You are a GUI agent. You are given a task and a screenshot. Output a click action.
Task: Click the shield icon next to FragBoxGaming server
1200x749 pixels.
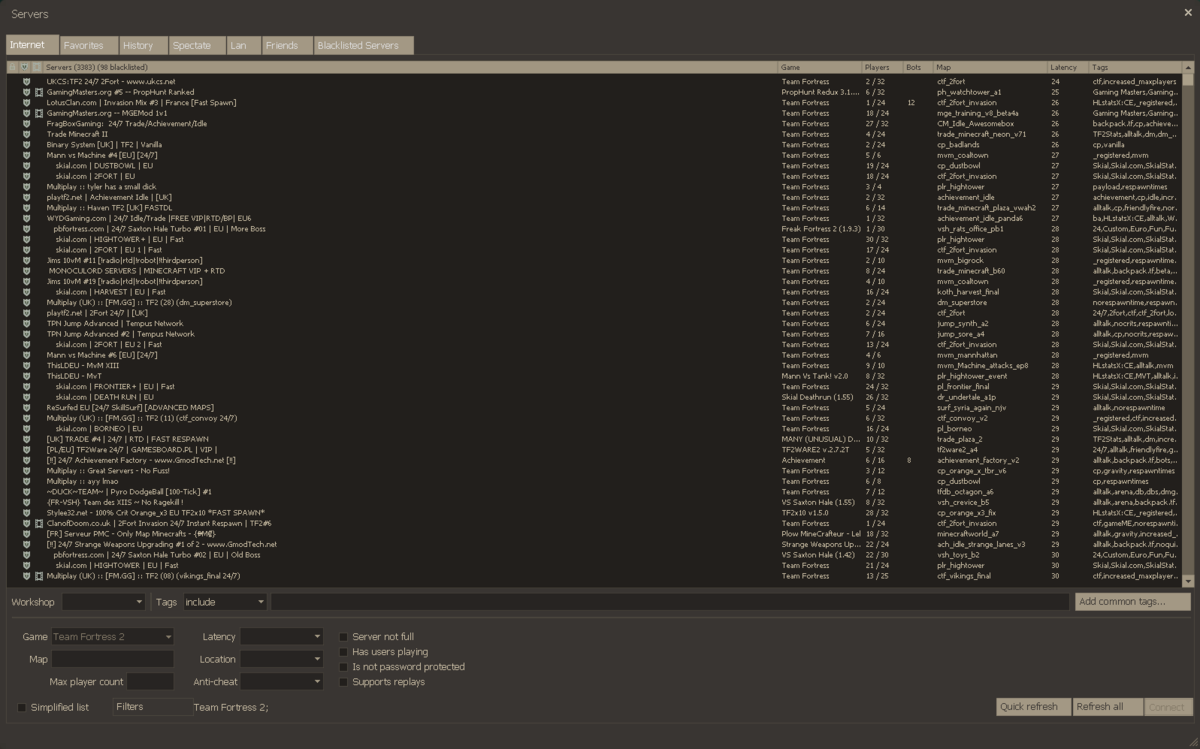point(27,123)
